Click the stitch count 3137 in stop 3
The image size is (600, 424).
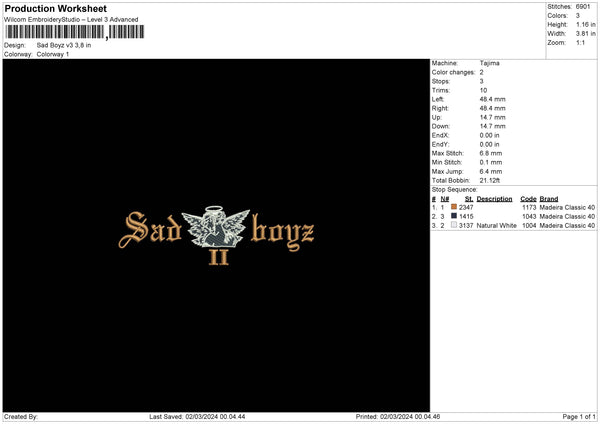tap(466, 226)
